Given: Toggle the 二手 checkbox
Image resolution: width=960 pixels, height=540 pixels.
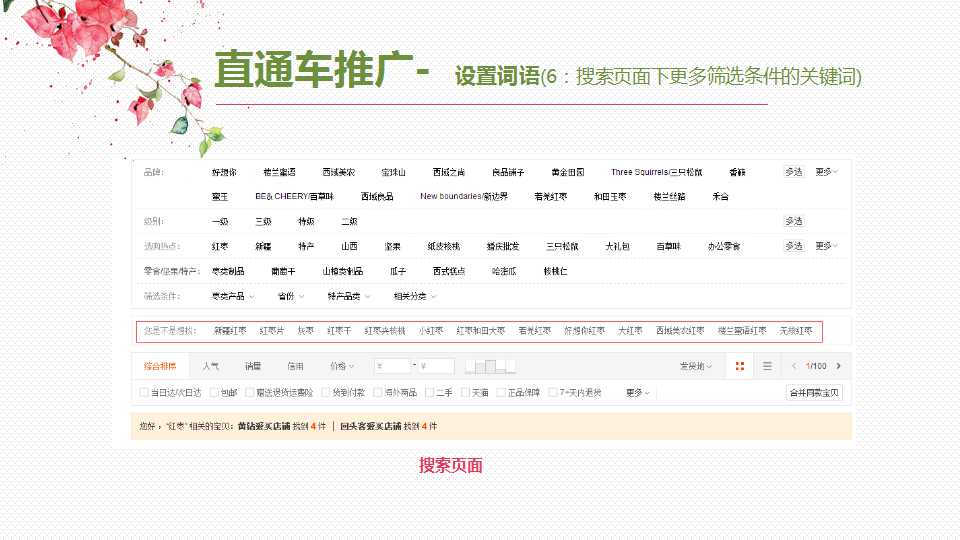Looking at the screenshot, I should click(430, 393).
